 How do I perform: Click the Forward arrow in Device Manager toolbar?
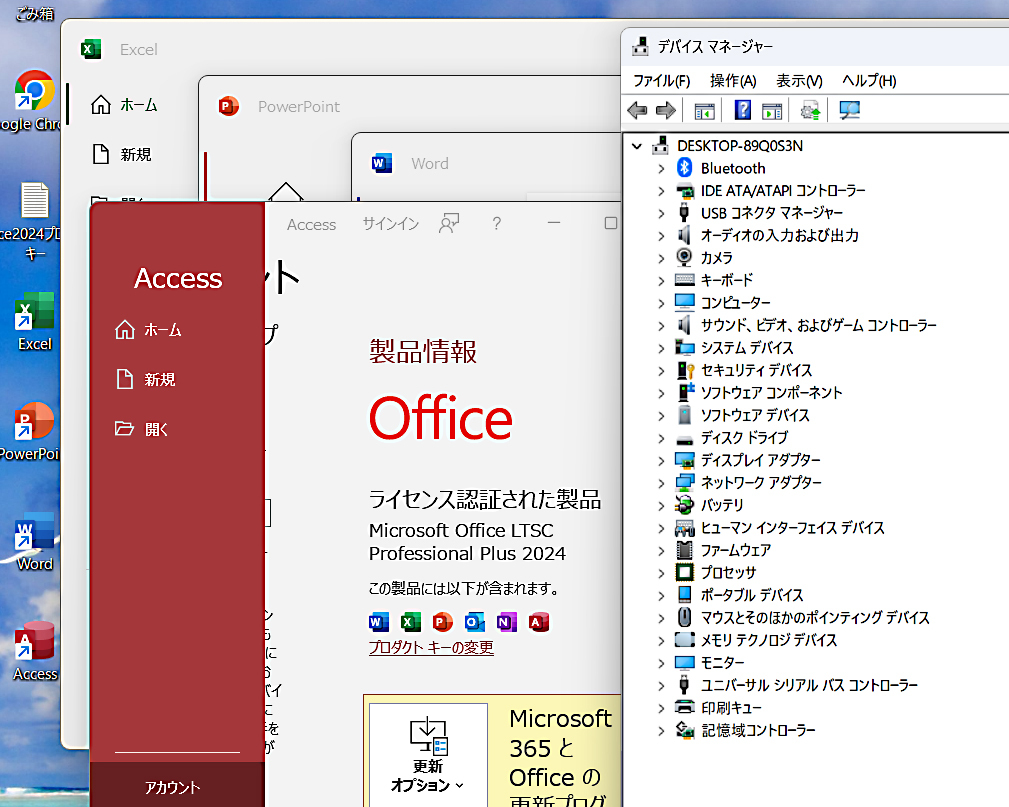pyautogui.click(x=665, y=110)
